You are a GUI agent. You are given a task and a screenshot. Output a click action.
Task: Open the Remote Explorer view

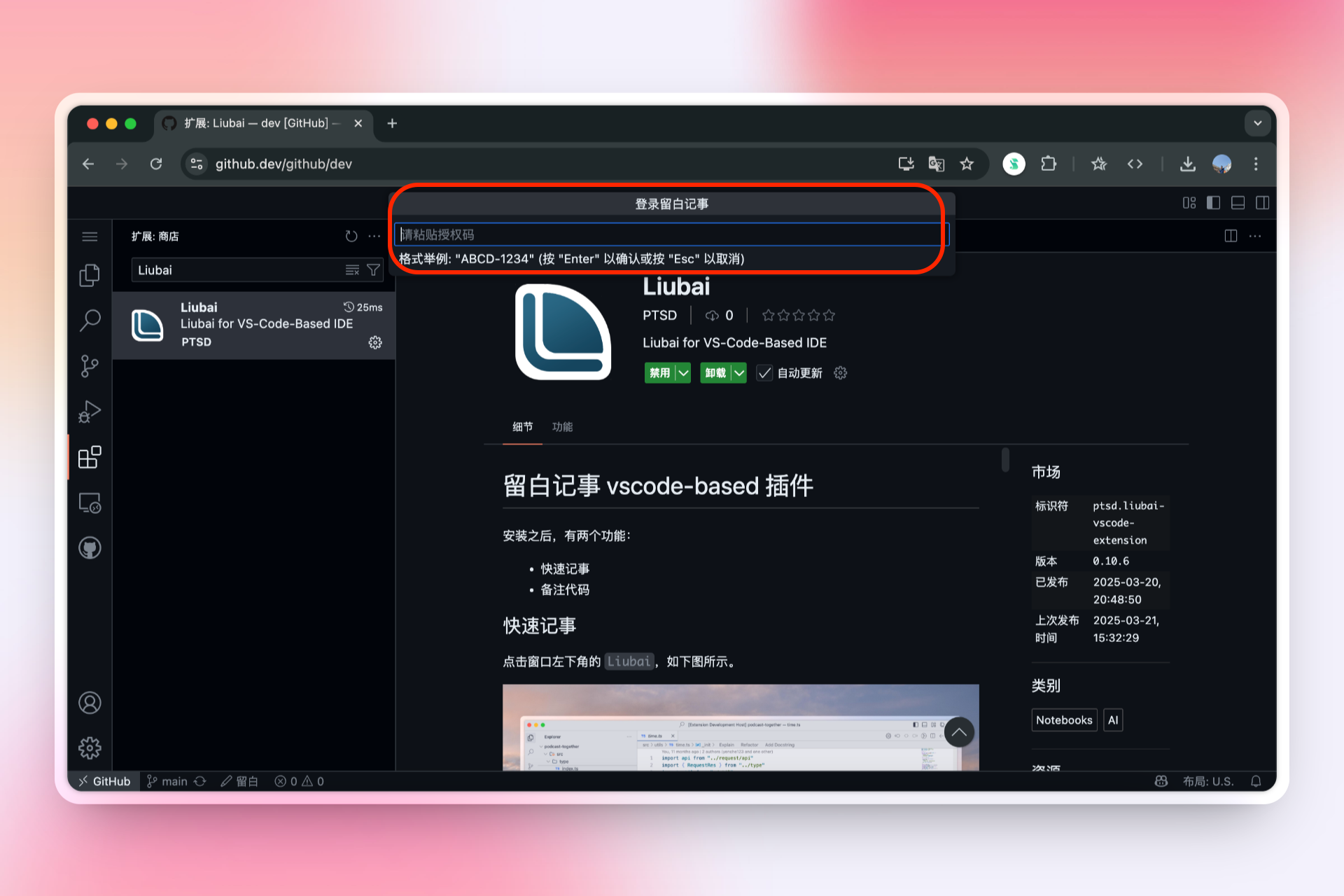(90, 503)
